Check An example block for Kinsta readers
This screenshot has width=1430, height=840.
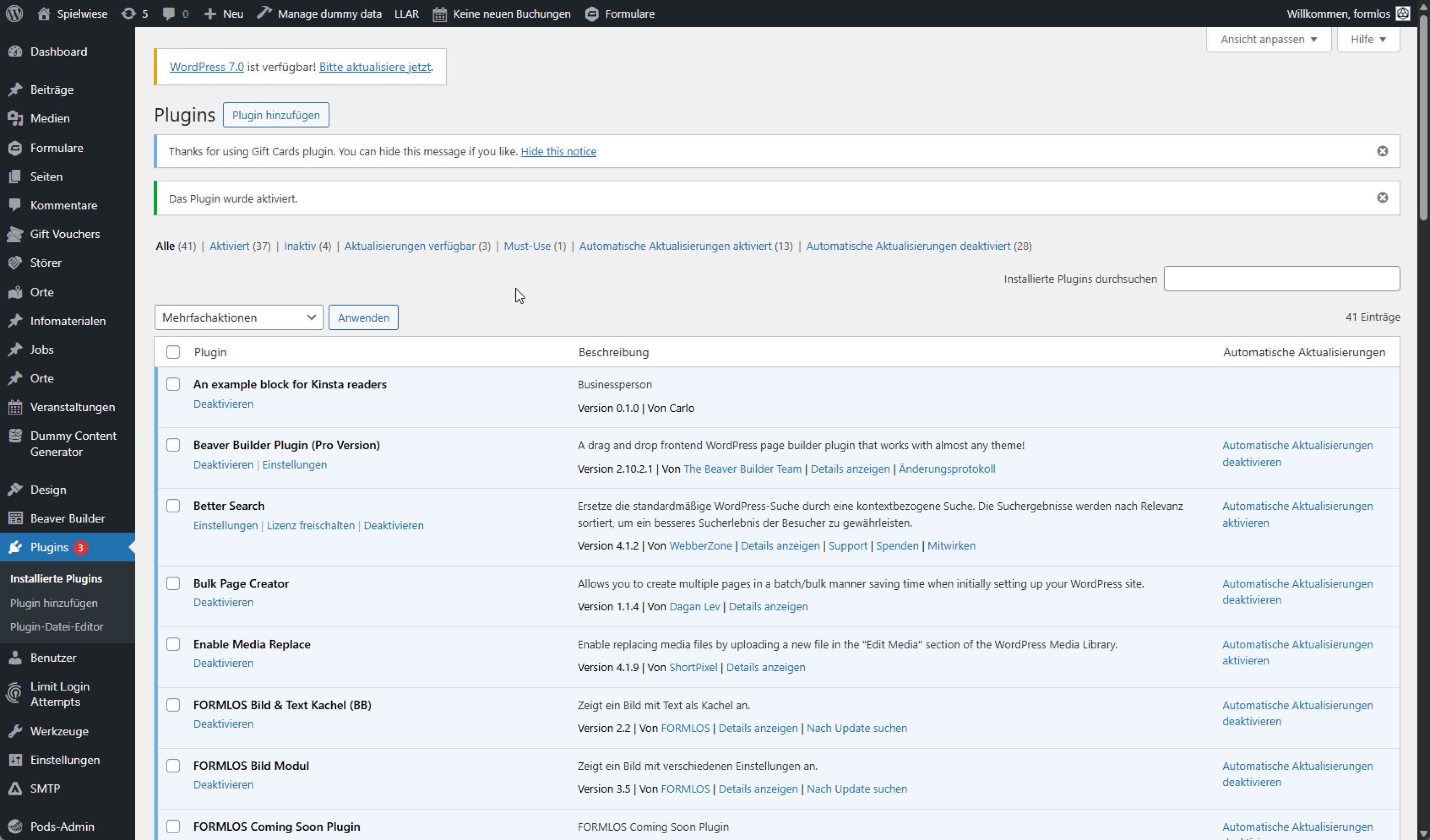(x=173, y=384)
